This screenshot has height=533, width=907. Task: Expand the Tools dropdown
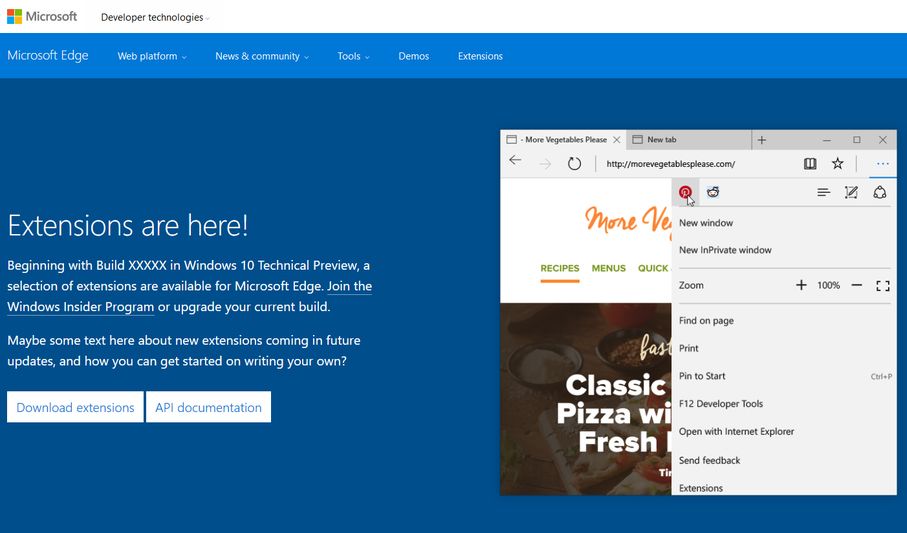[x=353, y=56]
